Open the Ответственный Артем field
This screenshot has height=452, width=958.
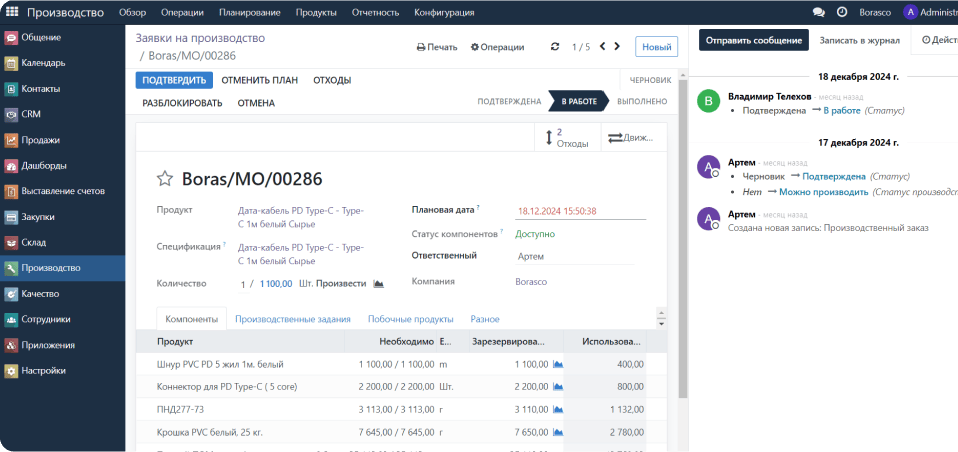coord(575,257)
